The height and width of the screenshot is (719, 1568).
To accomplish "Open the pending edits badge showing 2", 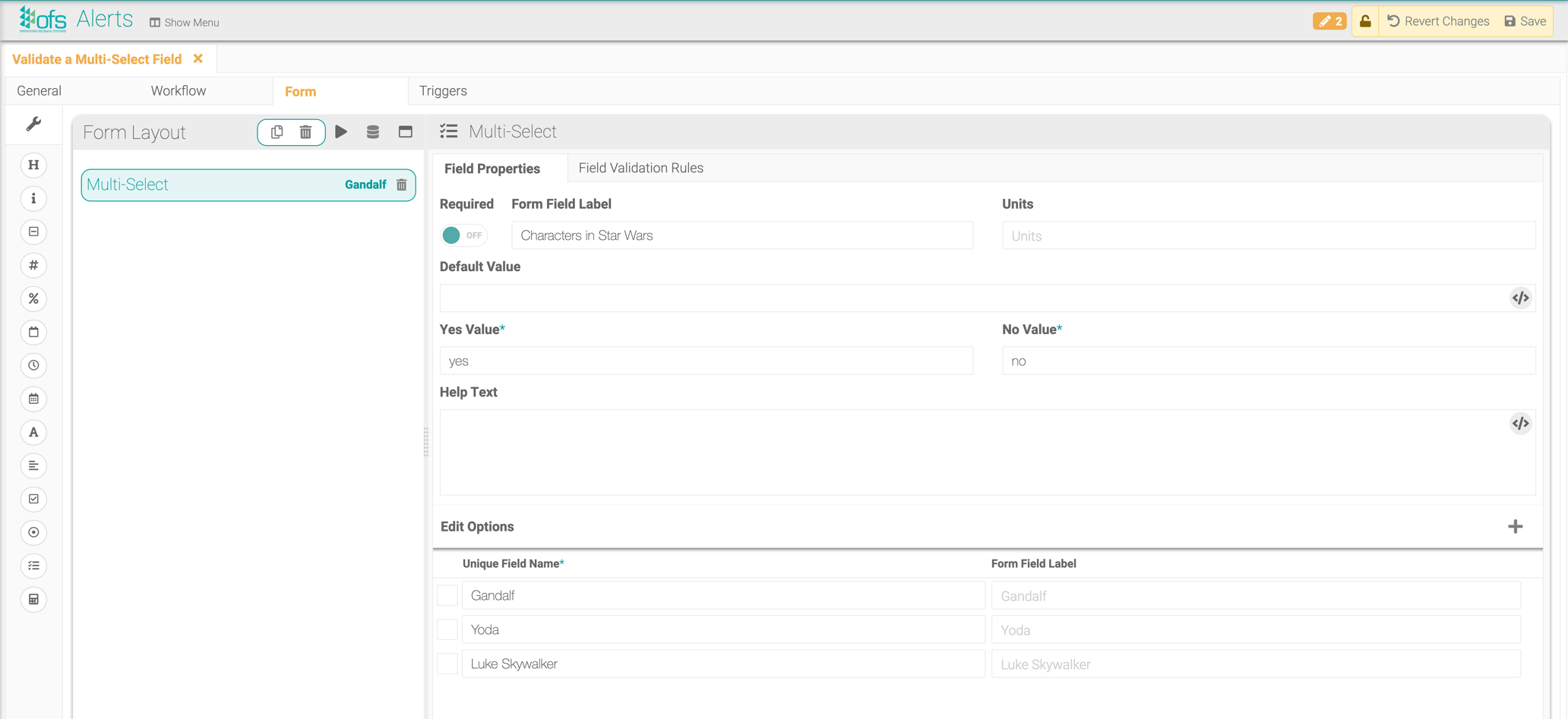I will pos(1329,21).
